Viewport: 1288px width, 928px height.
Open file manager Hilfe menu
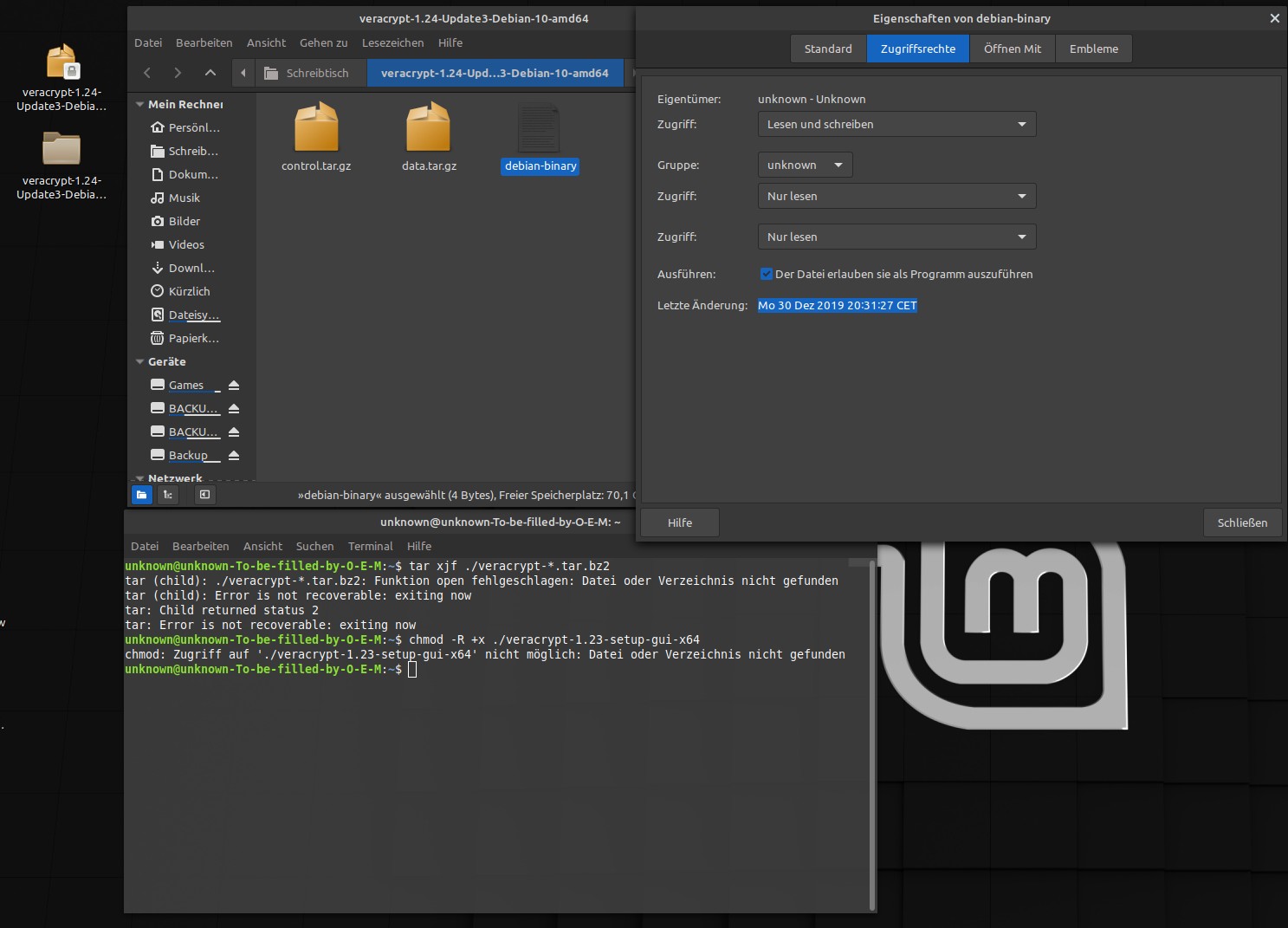[x=450, y=42]
